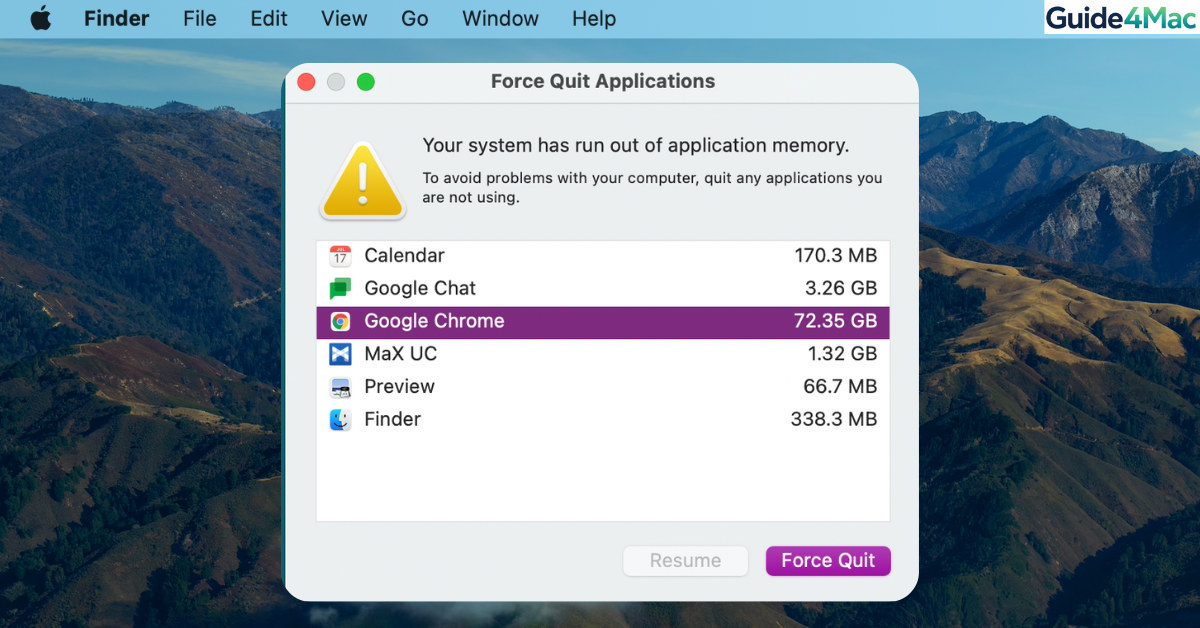Image resolution: width=1200 pixels, height=628 pixels.
Task: Open the Apple menu
Action: [x=41, y=18]
